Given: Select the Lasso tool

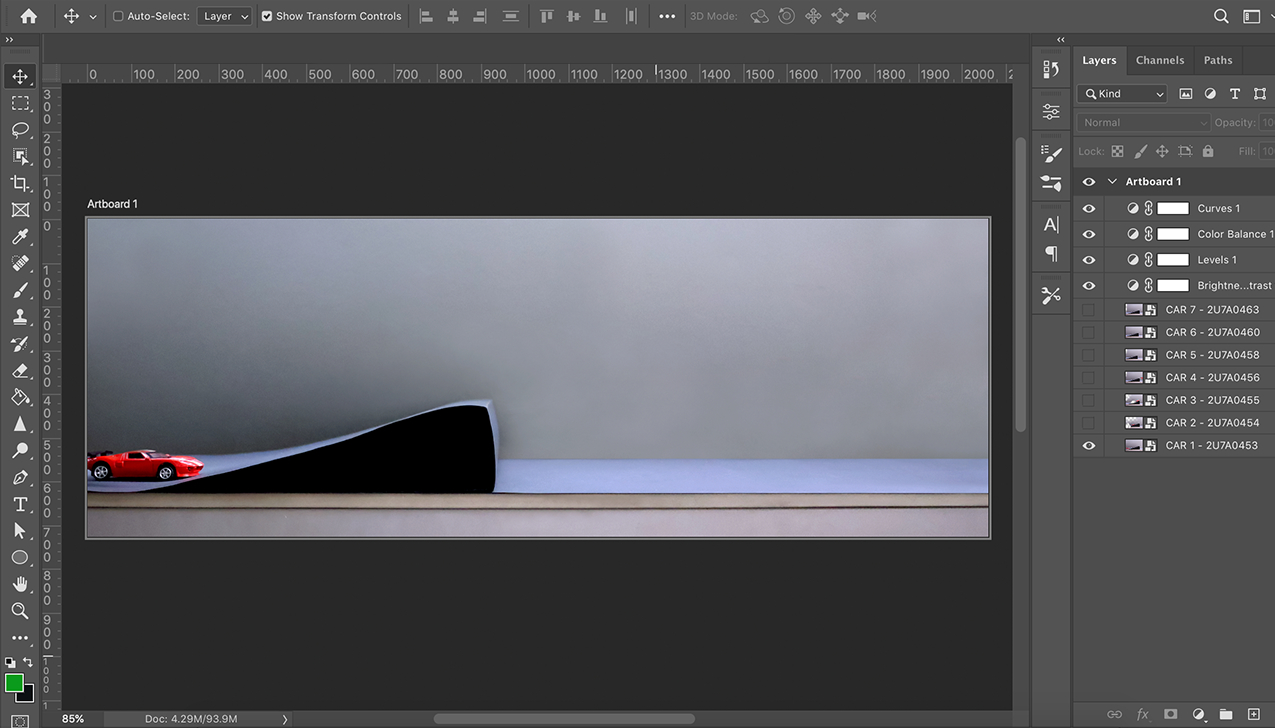Looking at the screenshot, I should [x=20, y=130].
